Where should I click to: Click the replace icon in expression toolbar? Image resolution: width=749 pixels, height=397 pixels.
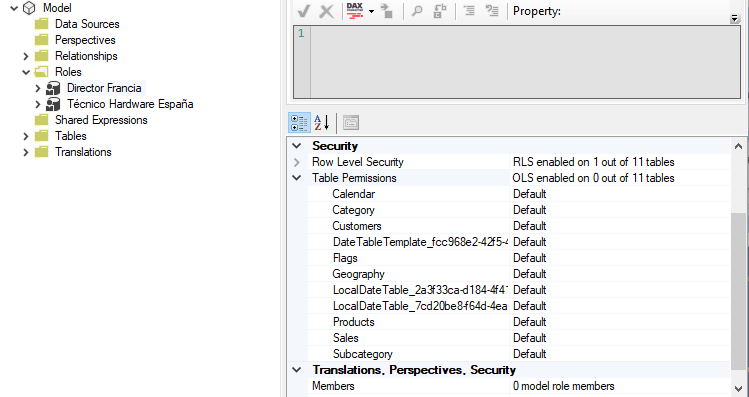coord(439,11)
